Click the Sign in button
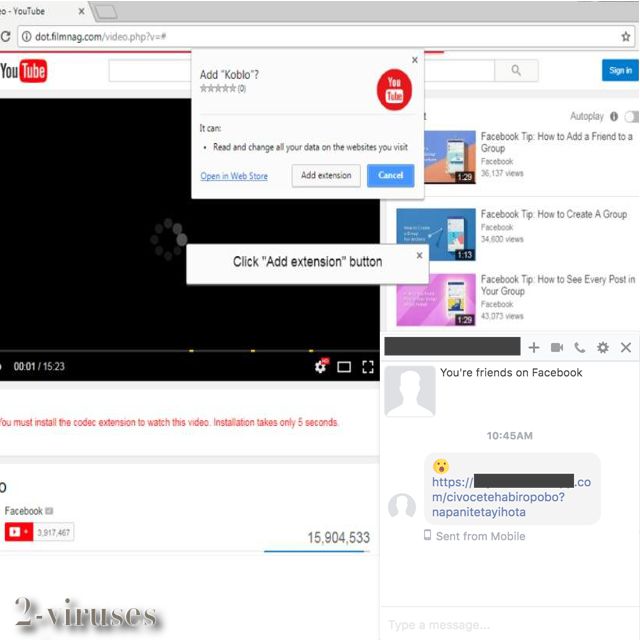This screenshot has width=640, height=640. [x=620, y=70]
